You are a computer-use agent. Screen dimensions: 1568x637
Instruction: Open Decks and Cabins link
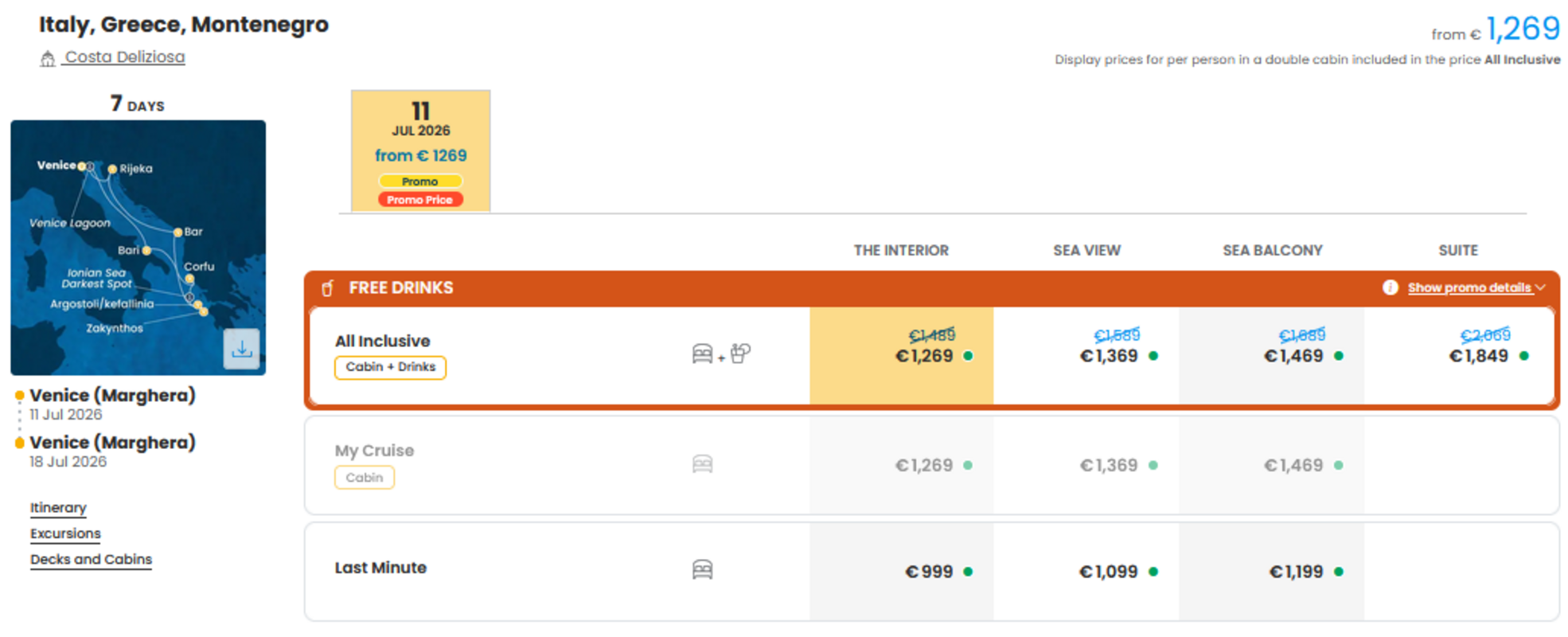(x=91, y=560)
